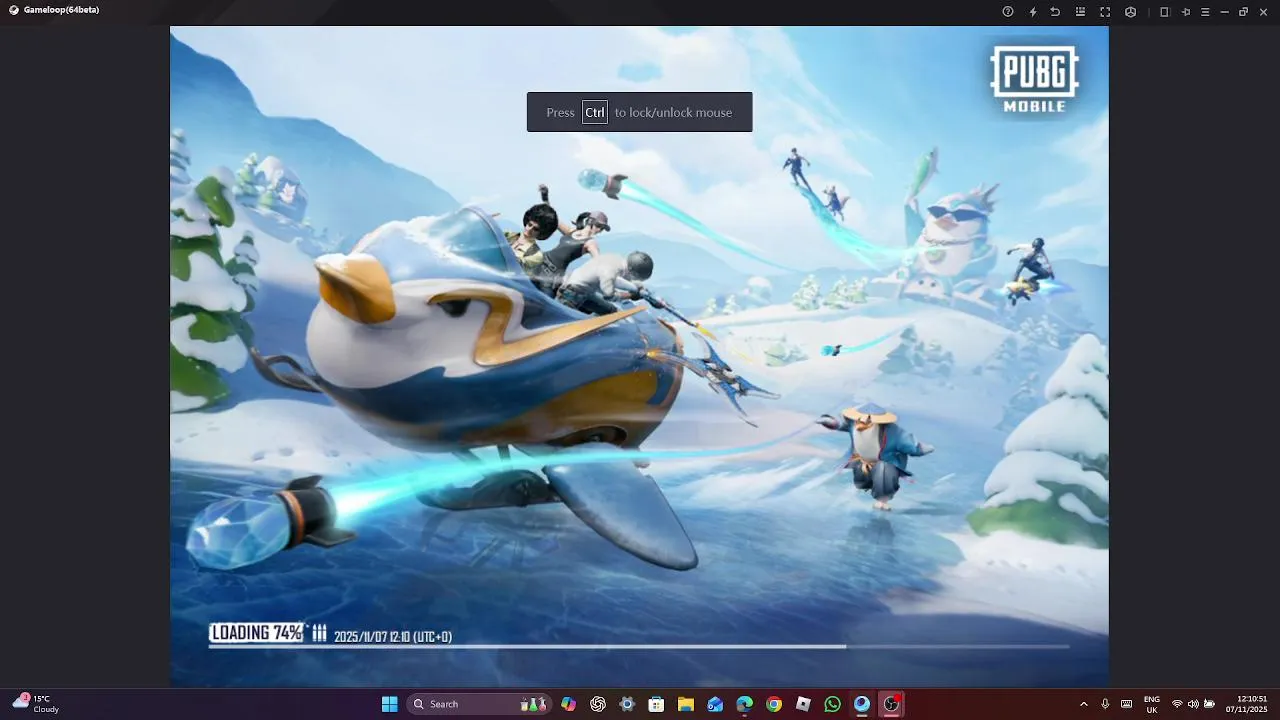Image resolution: width=1280 pixels, height=720 pixels.
Task: Minimize the Gameloop window
Action: pos(1225,12)
